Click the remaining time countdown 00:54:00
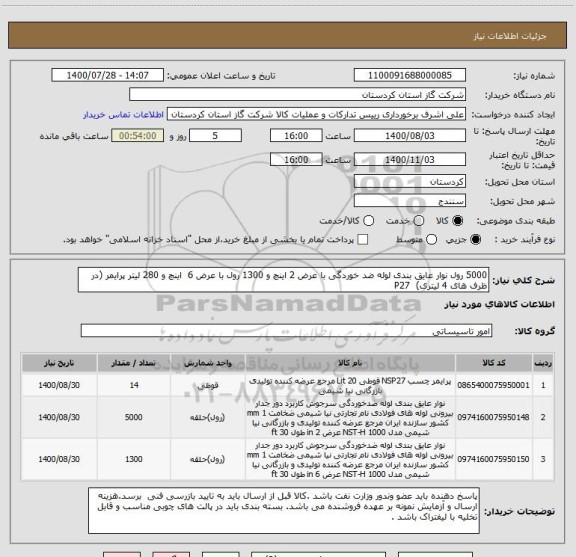 pos(137,136)
